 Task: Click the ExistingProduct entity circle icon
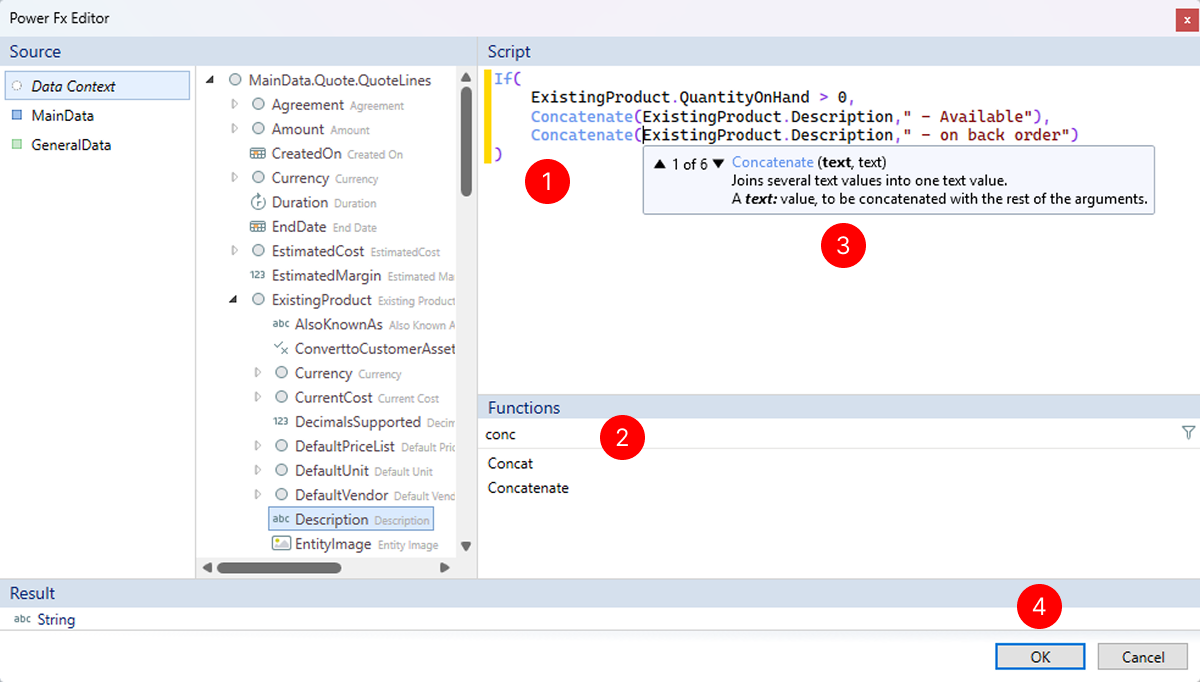(x=258, y=300)
